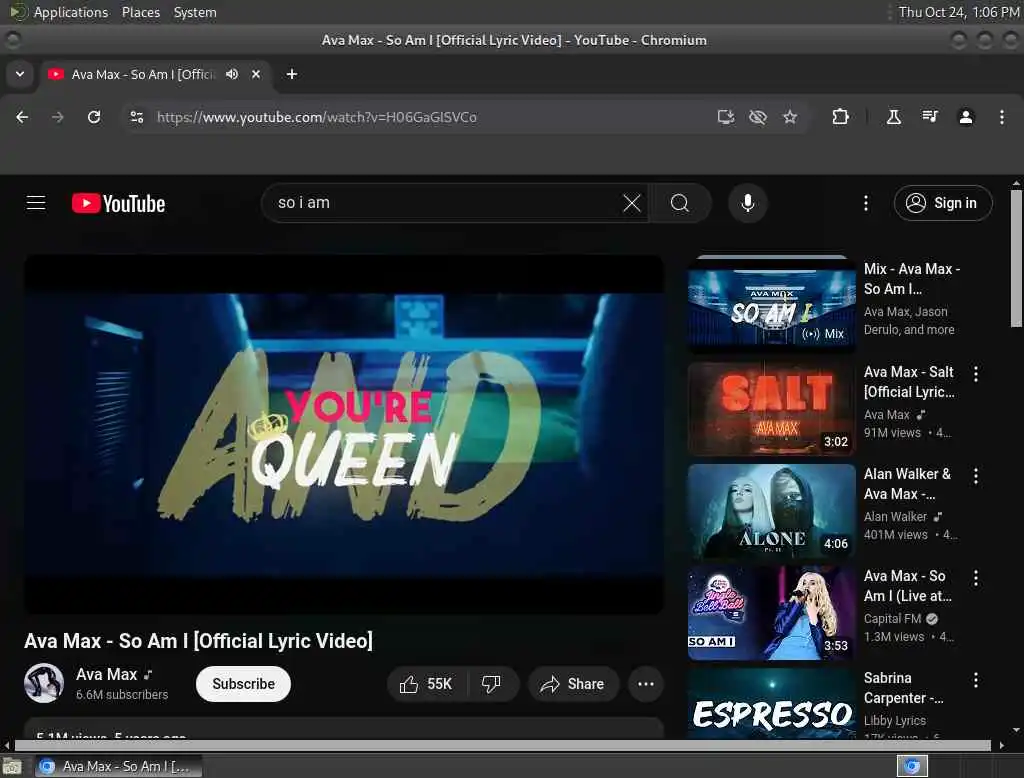
Task: Open tracking protection eye icon
Action: [758, 117]
